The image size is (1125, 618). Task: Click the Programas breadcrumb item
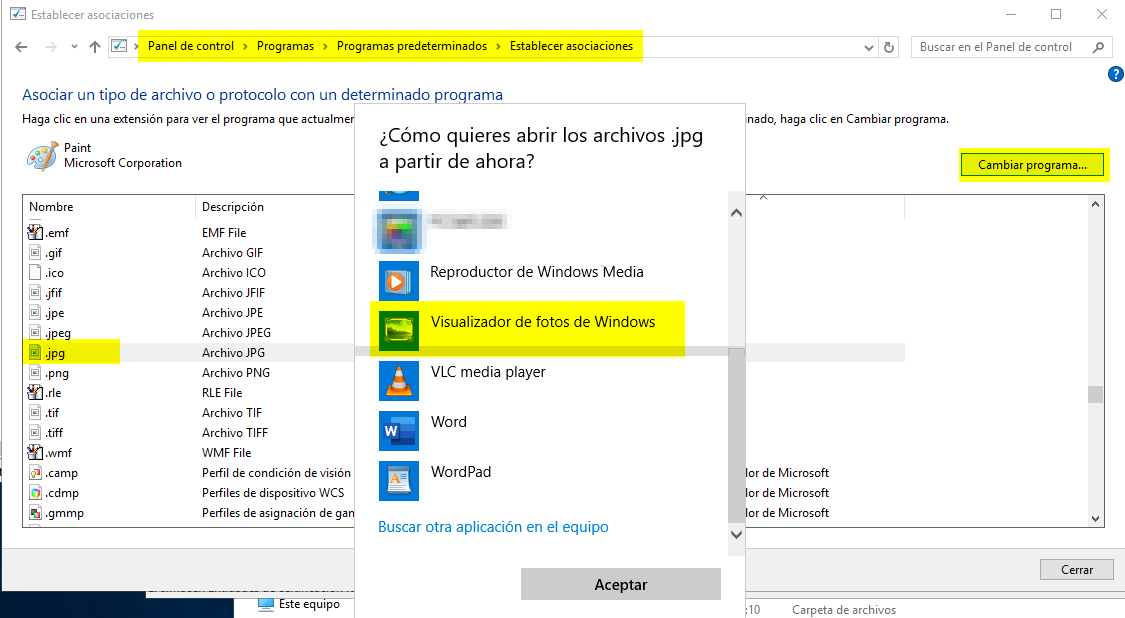[285, 46]
